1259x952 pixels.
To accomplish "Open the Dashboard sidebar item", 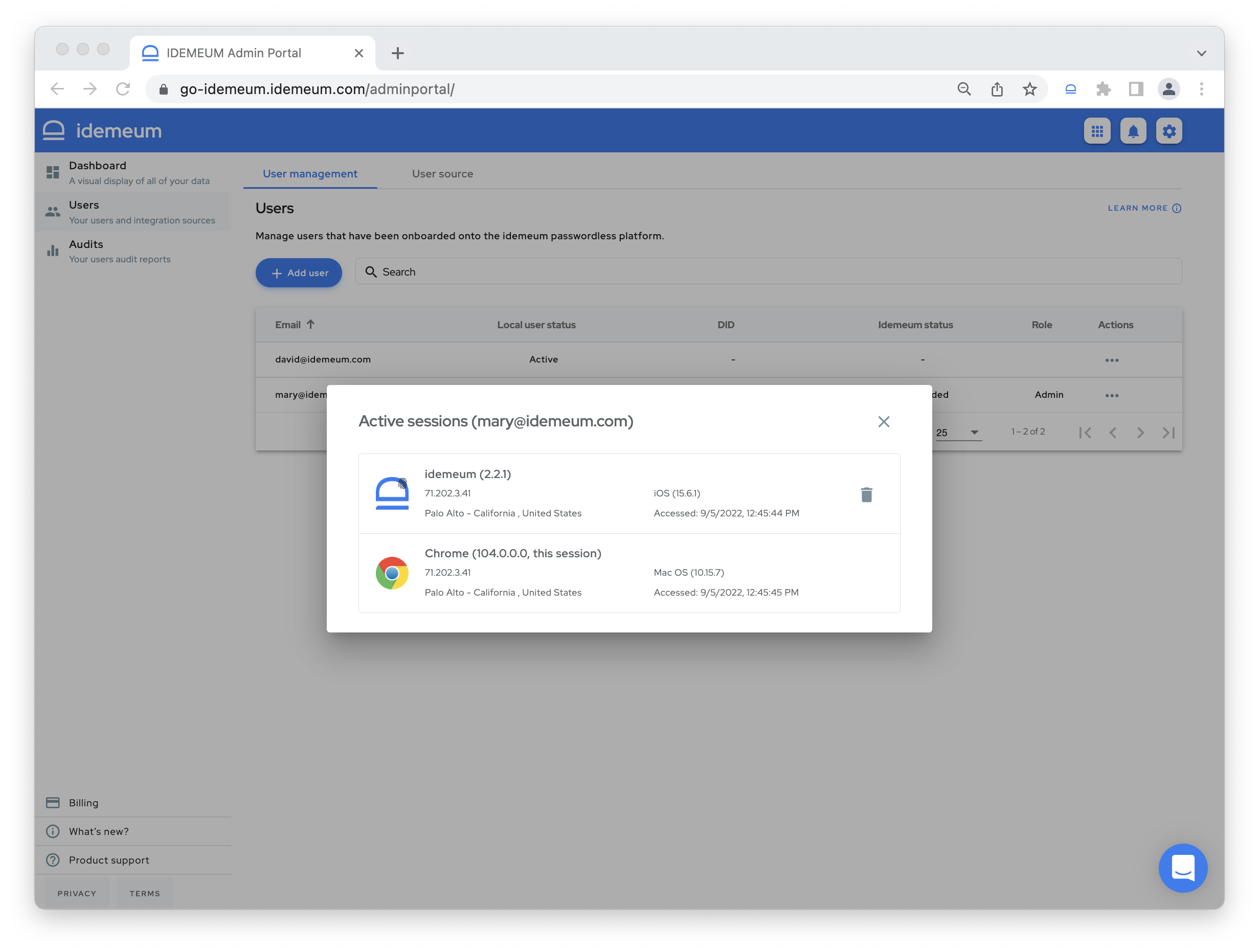I will click(x=132, y=172).
